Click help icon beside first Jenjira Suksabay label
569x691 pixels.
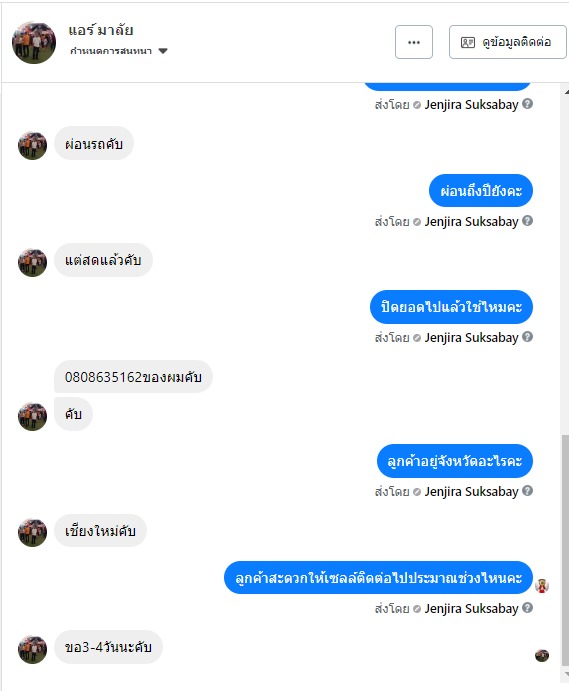click(x=528, y=104)
